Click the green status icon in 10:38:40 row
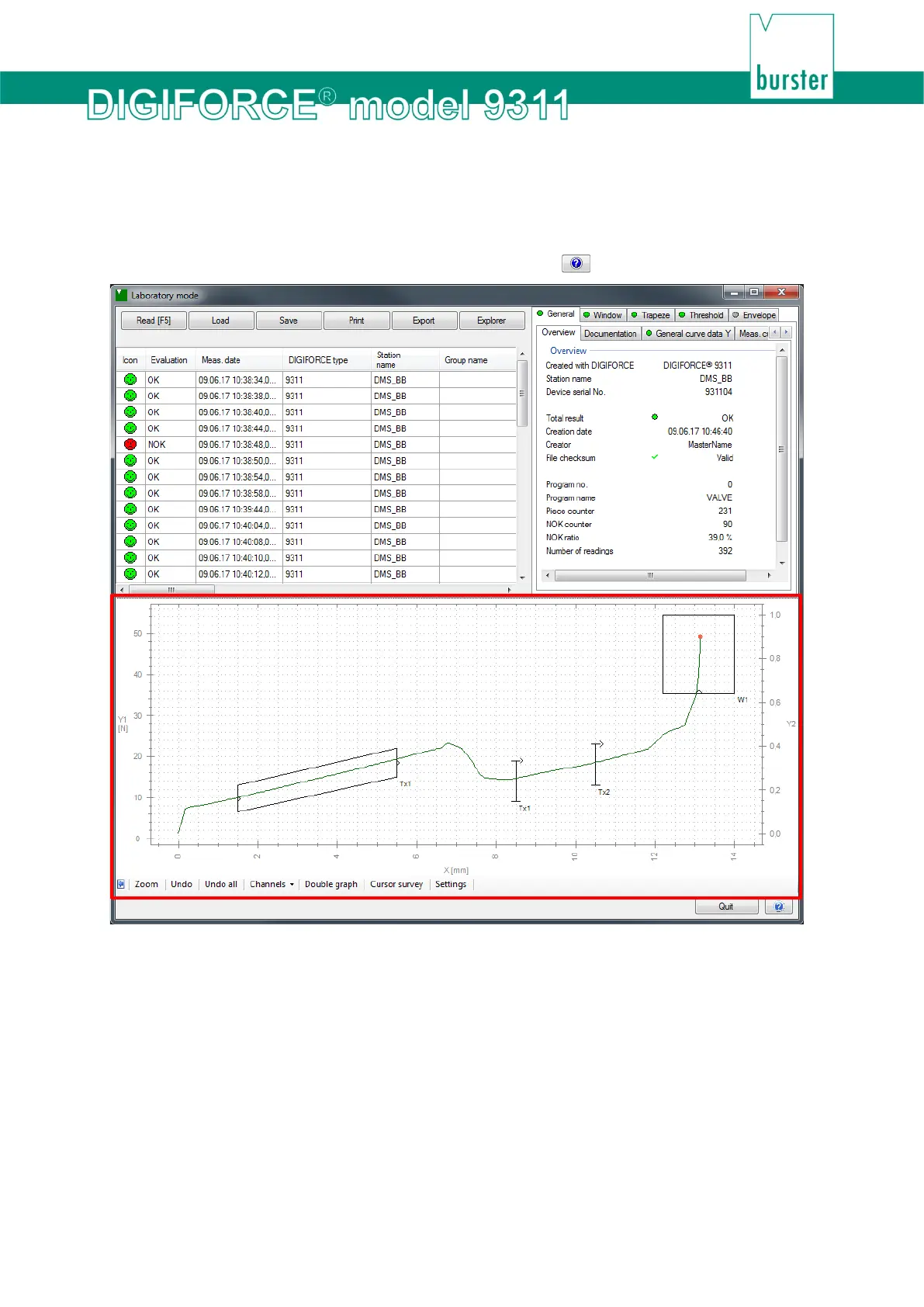This screenshot has width=924, height=1307. (x=130, y=412)
